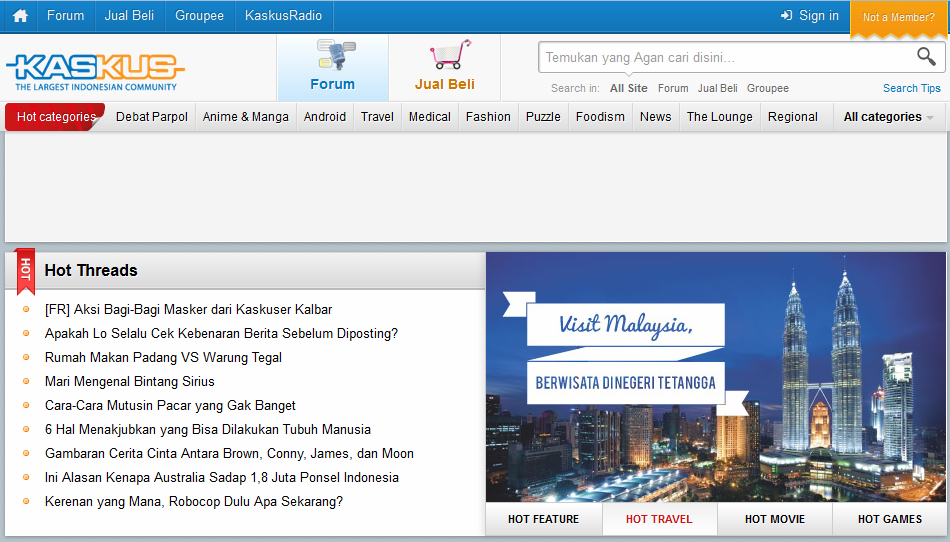This screenshot has width=950, height=542.
Task: Select All Site search scope
Action: (628, 88)
